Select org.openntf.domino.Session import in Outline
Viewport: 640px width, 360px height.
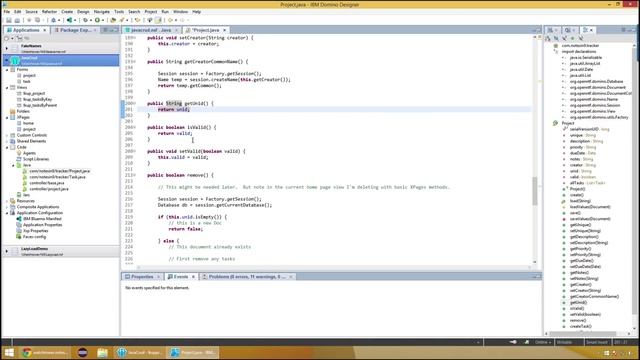[595, 105]
